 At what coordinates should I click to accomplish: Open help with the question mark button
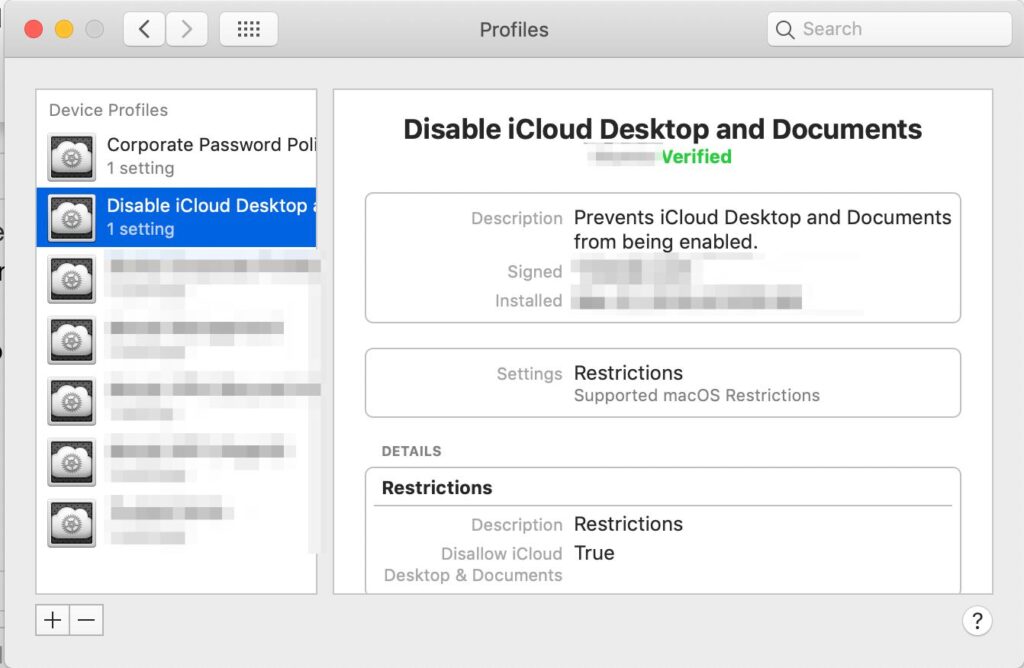[x=977, y=621]
